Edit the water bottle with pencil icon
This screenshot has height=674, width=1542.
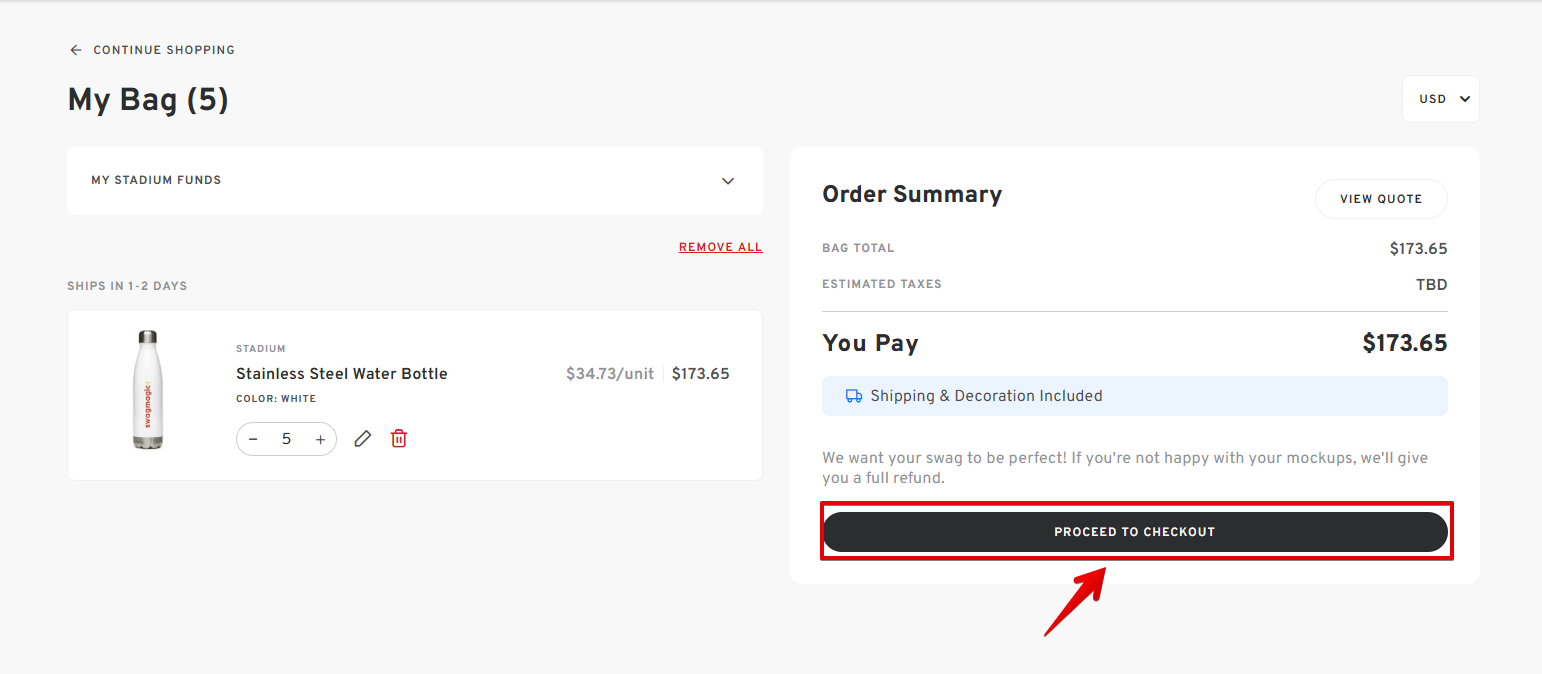tap(363, 438)
